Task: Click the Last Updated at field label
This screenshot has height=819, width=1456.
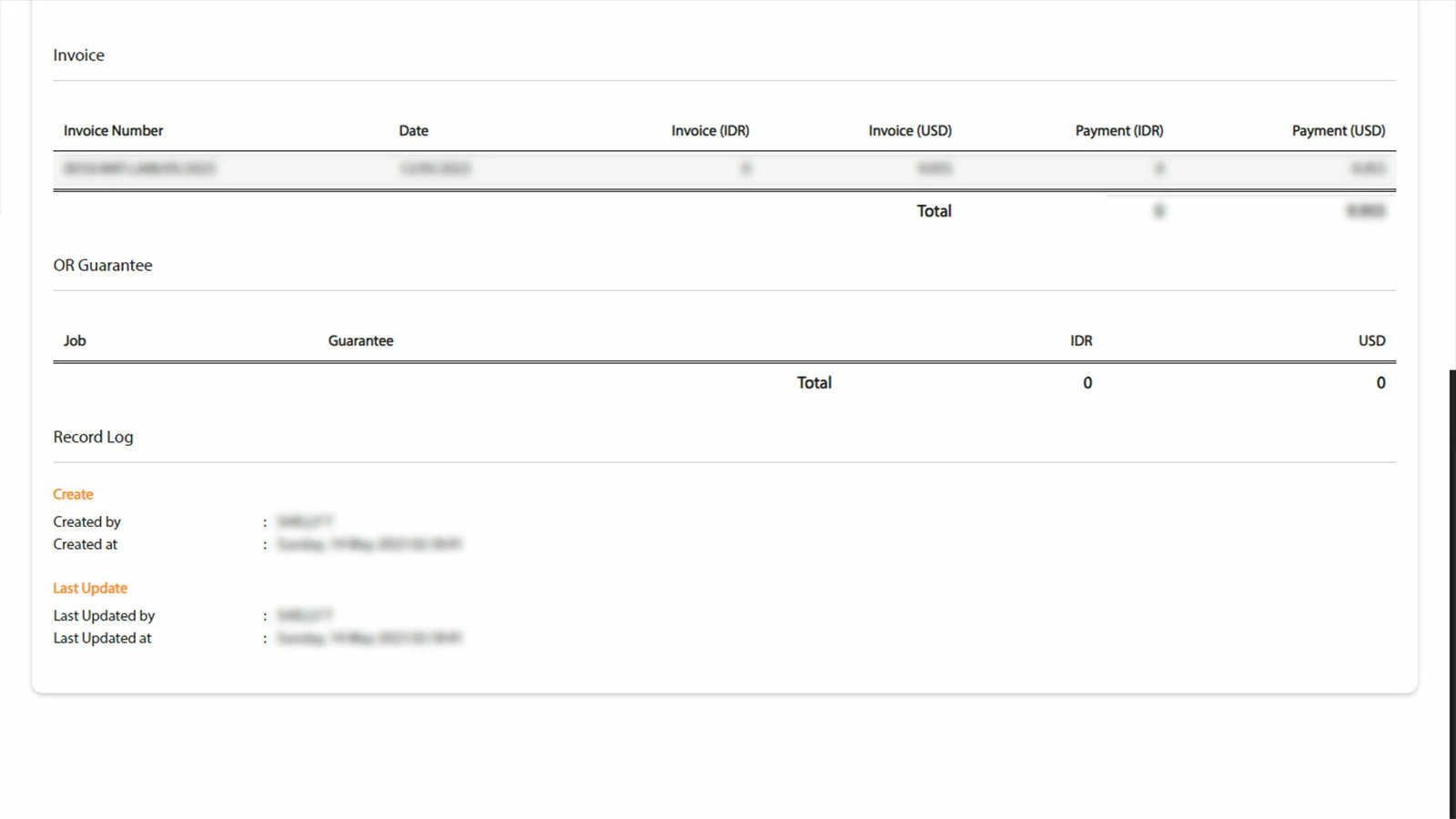Action: point(102,639)
